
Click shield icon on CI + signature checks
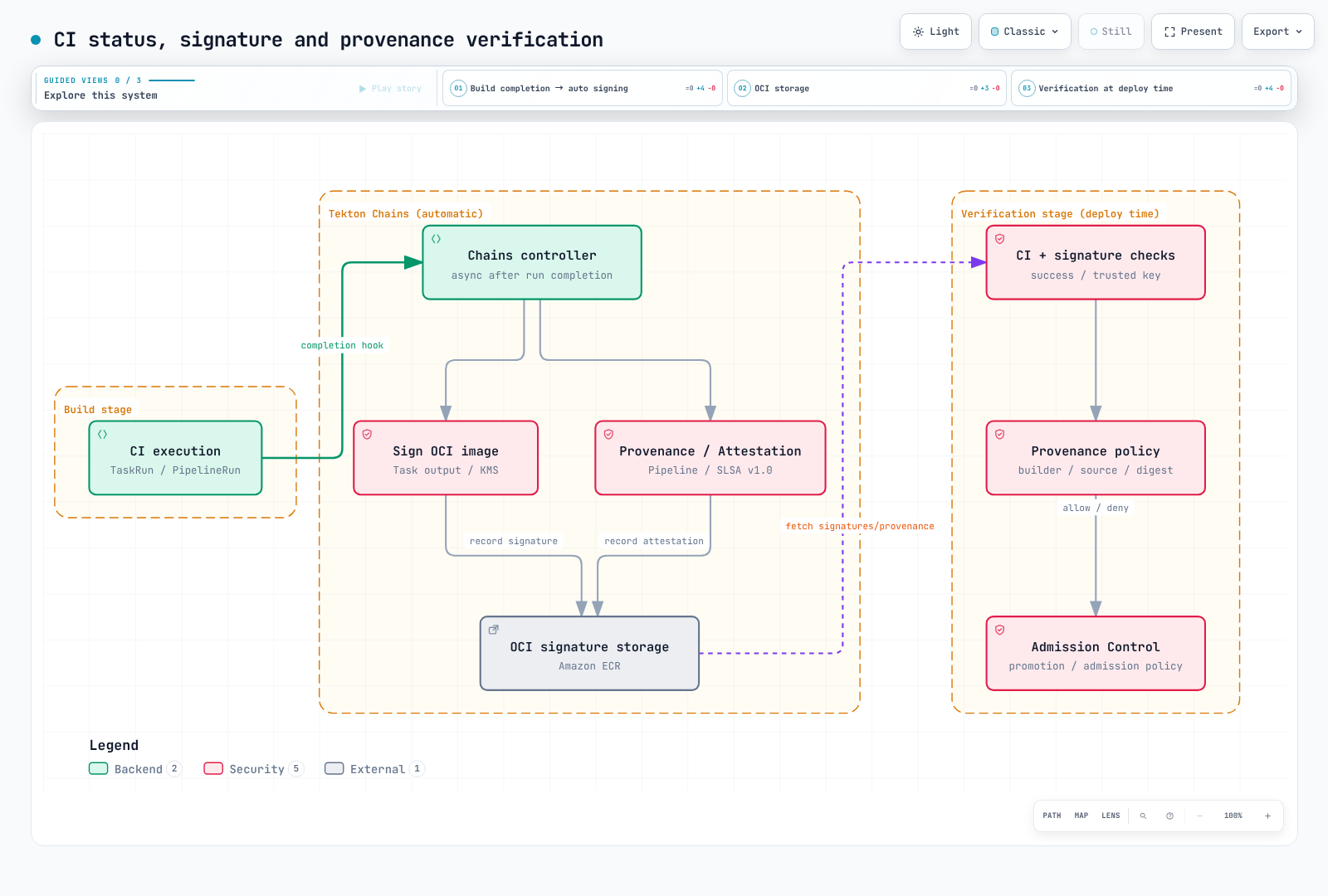[x=999, y=239]
